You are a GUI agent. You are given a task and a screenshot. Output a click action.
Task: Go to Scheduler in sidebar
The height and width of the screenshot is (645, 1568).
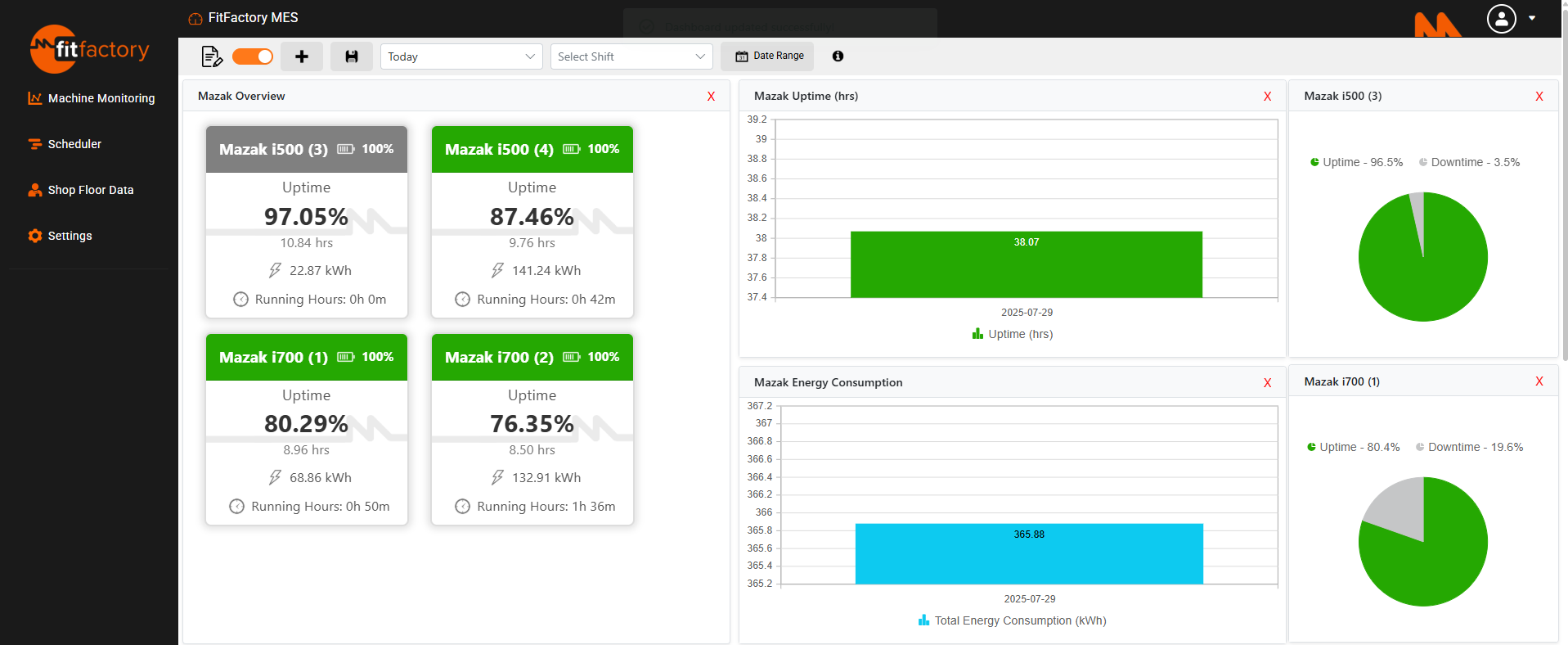click(74, 144)
